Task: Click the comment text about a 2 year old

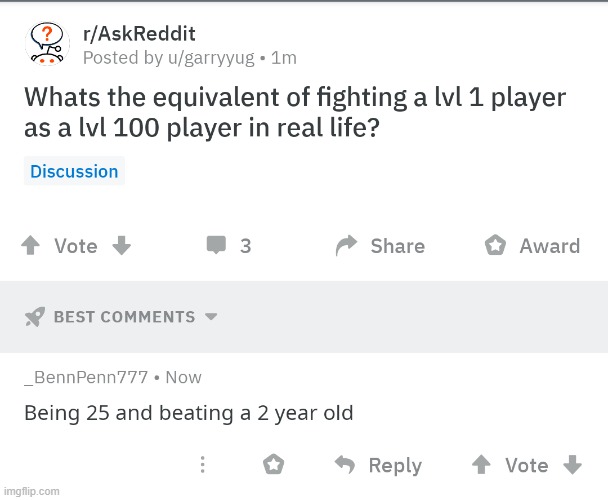Action: (188, 412)
